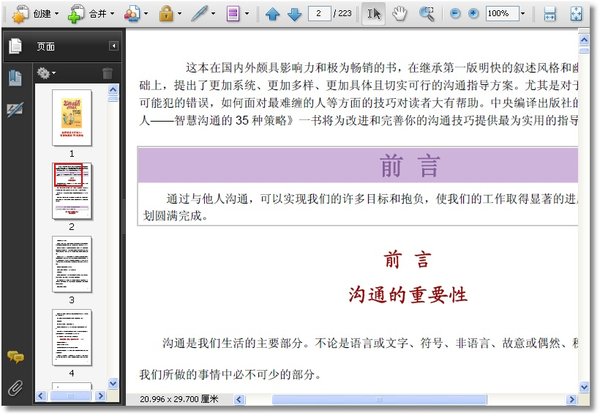
Task: Click the red 沟通的重要性 title
Action: coord(408,295)
